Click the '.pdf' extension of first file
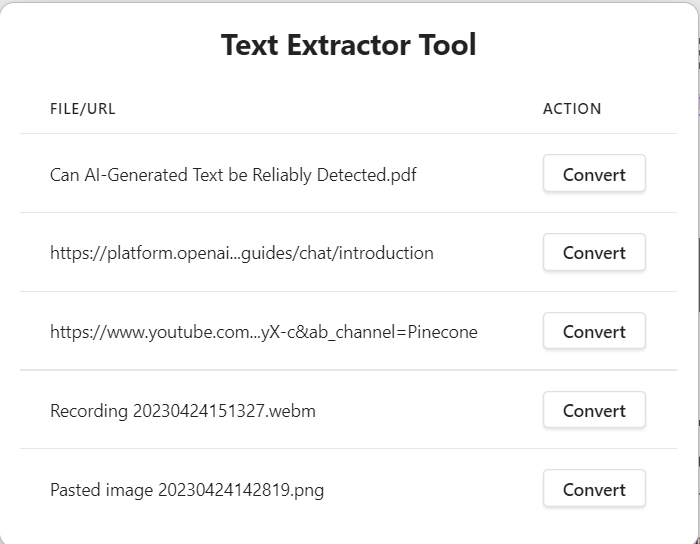Viewport: 700px width, 544px height. tap(402, 175)
